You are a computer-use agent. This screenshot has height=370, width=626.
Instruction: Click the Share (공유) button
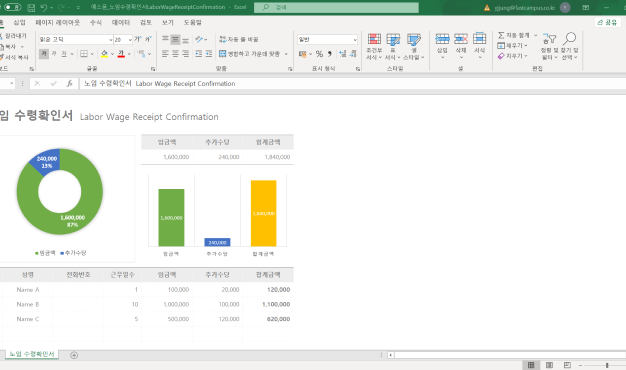point(607,22)
